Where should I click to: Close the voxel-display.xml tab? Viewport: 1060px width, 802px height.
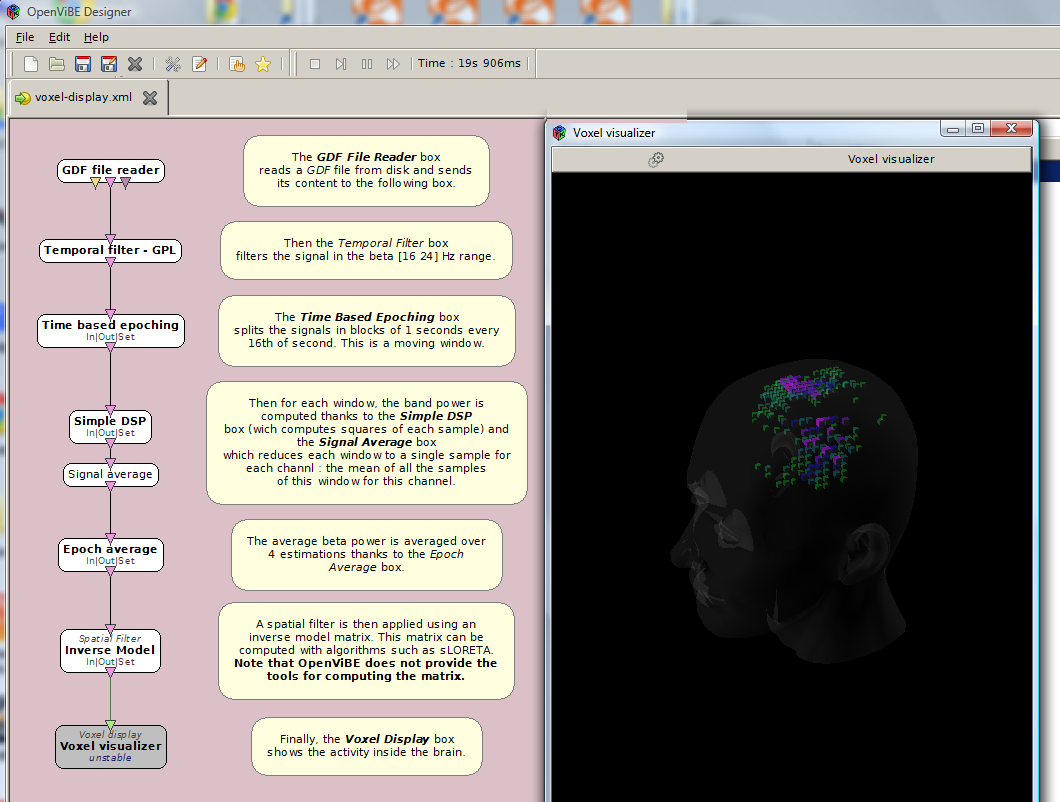[x=149, y=97]
